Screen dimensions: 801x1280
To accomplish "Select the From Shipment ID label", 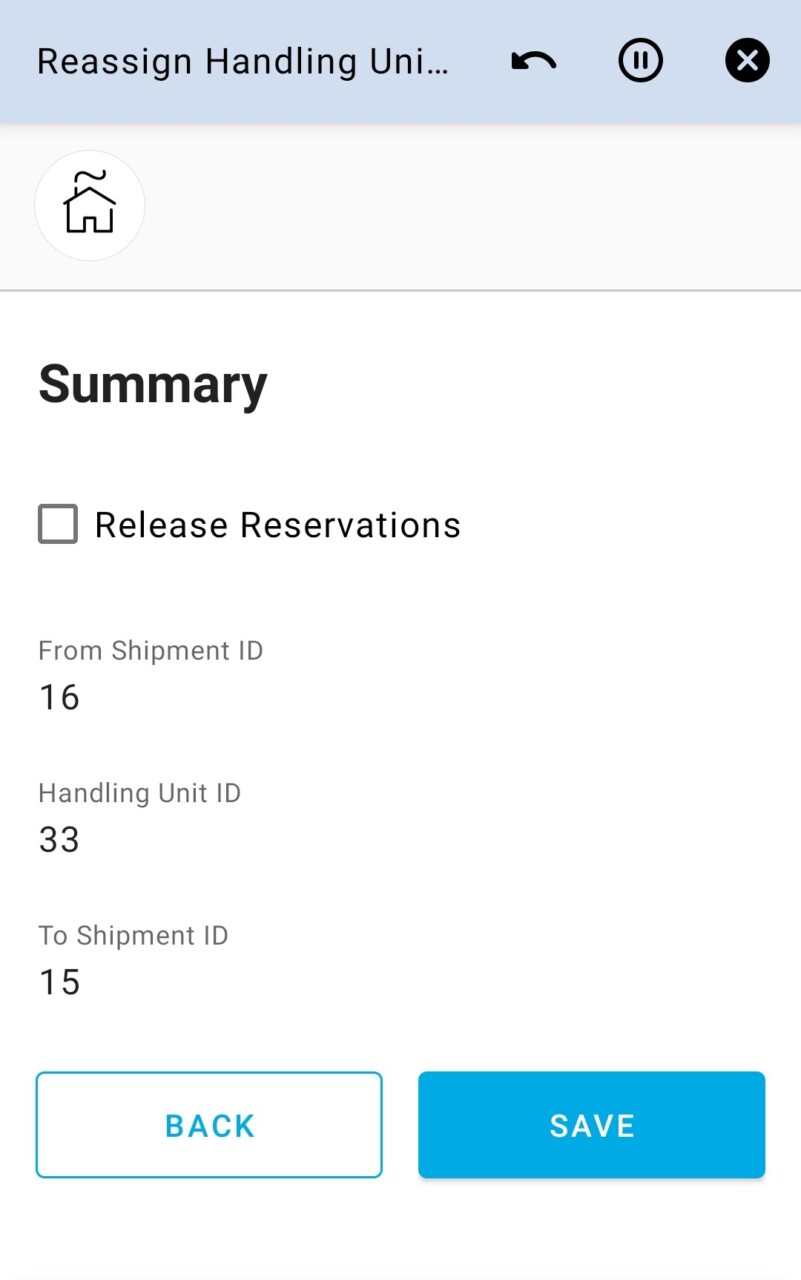I will pyautogui.click(x=151, y=651).
